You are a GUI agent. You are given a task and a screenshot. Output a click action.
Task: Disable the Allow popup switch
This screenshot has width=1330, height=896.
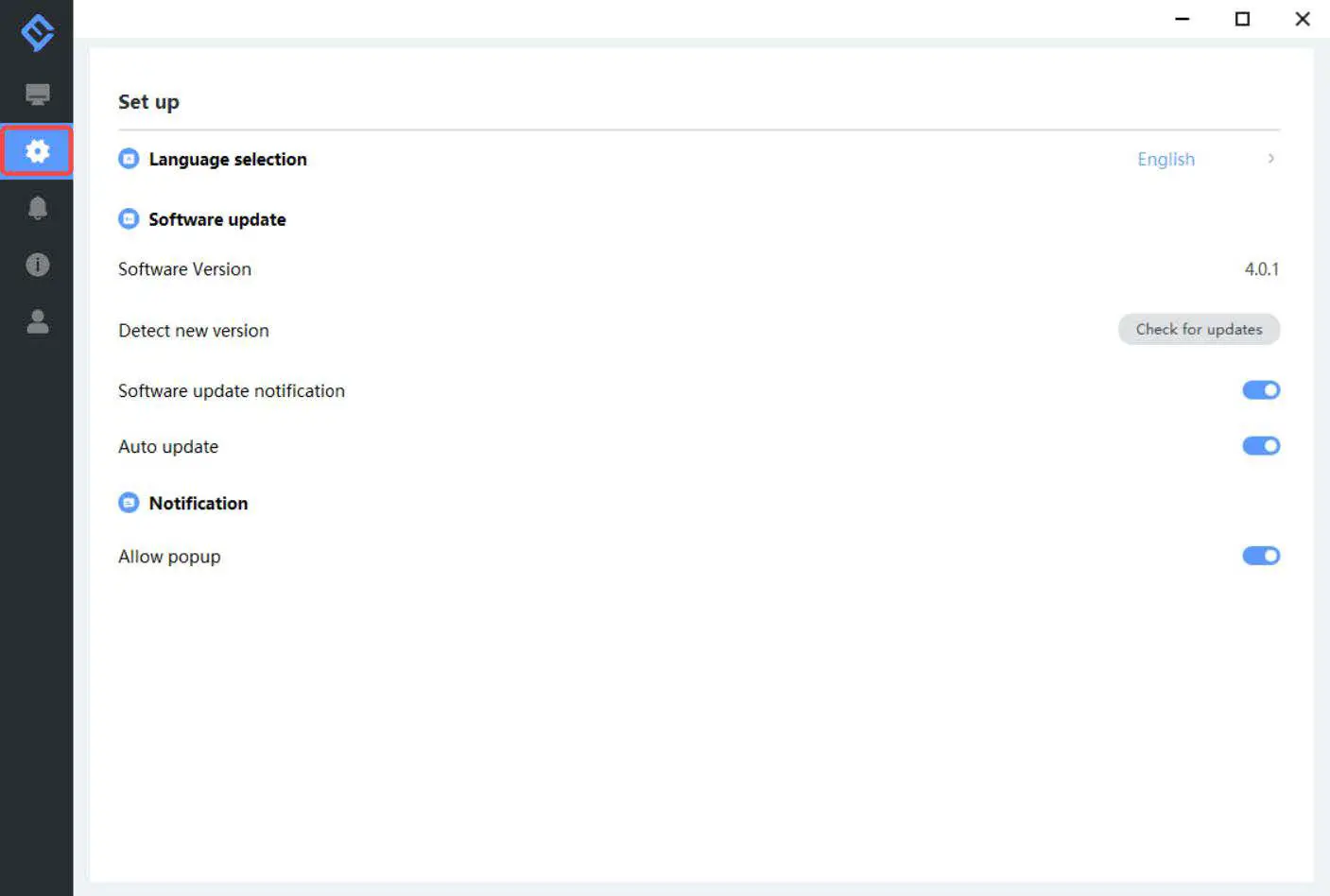(1261, 556)
